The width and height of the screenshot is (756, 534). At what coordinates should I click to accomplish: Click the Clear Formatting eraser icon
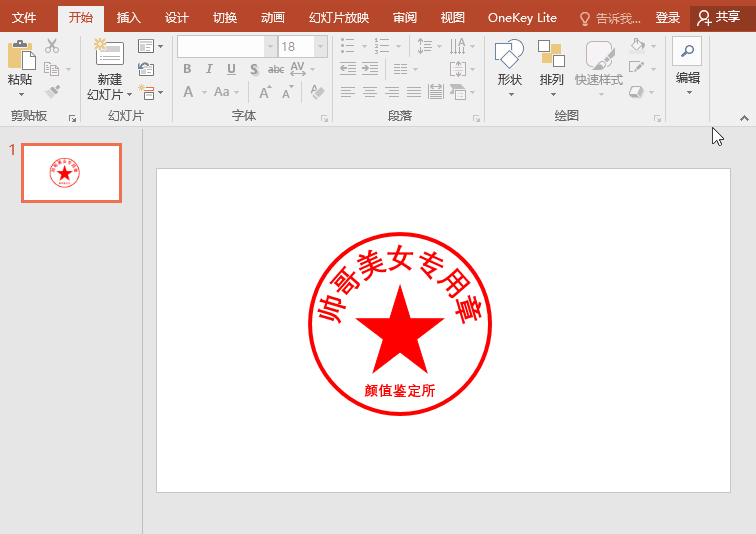point(317,92)
